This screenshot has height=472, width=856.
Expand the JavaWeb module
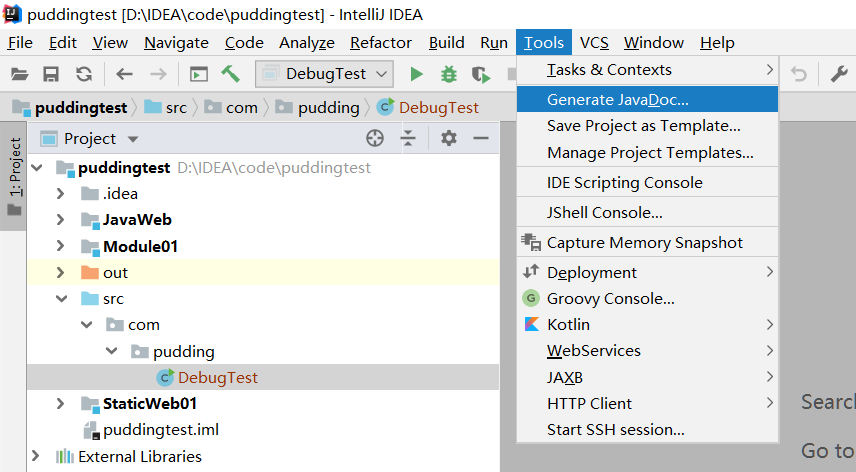click(61, 219)
